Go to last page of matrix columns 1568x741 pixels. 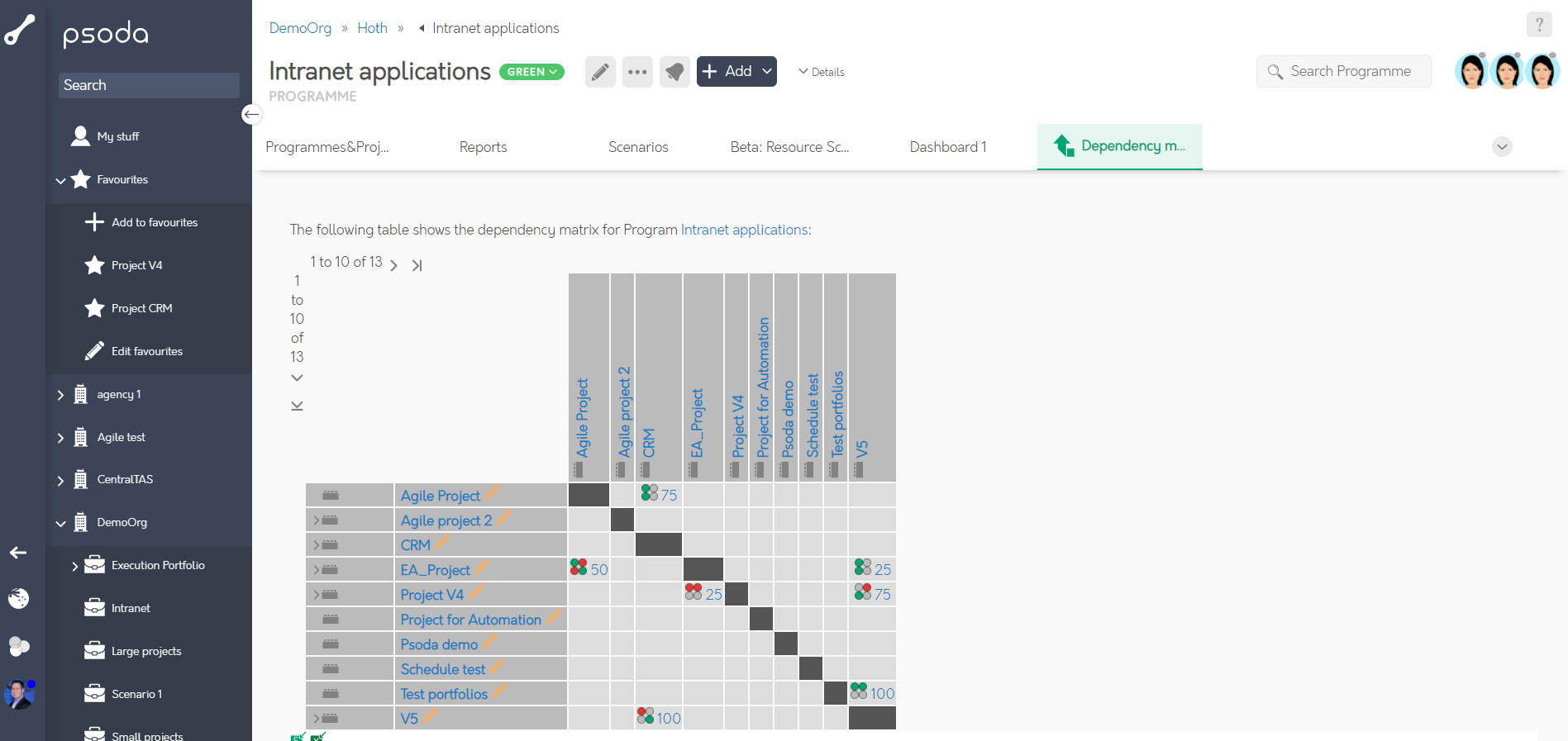coord(417,265)
